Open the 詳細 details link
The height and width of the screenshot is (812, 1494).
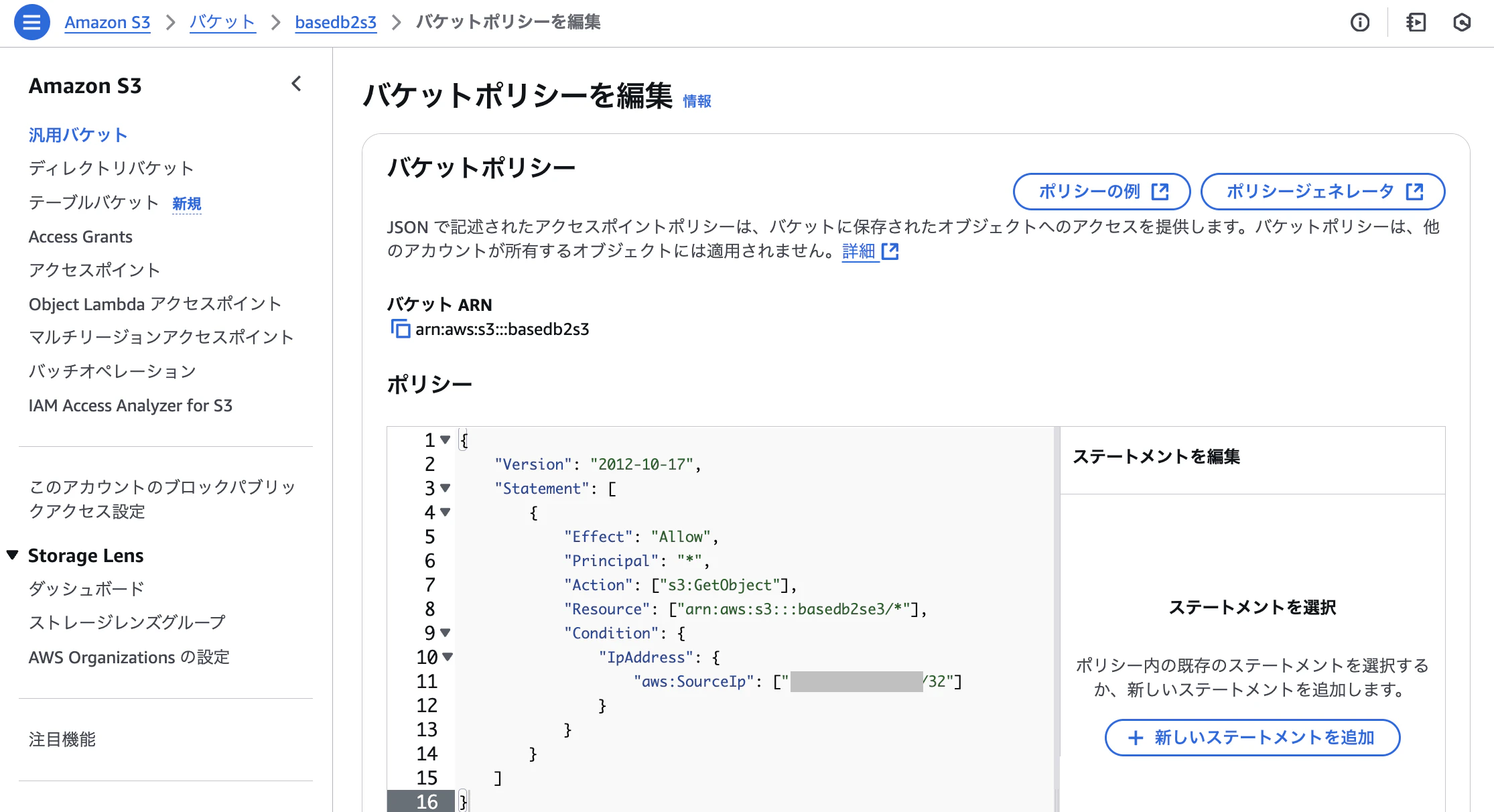(870, 251)
